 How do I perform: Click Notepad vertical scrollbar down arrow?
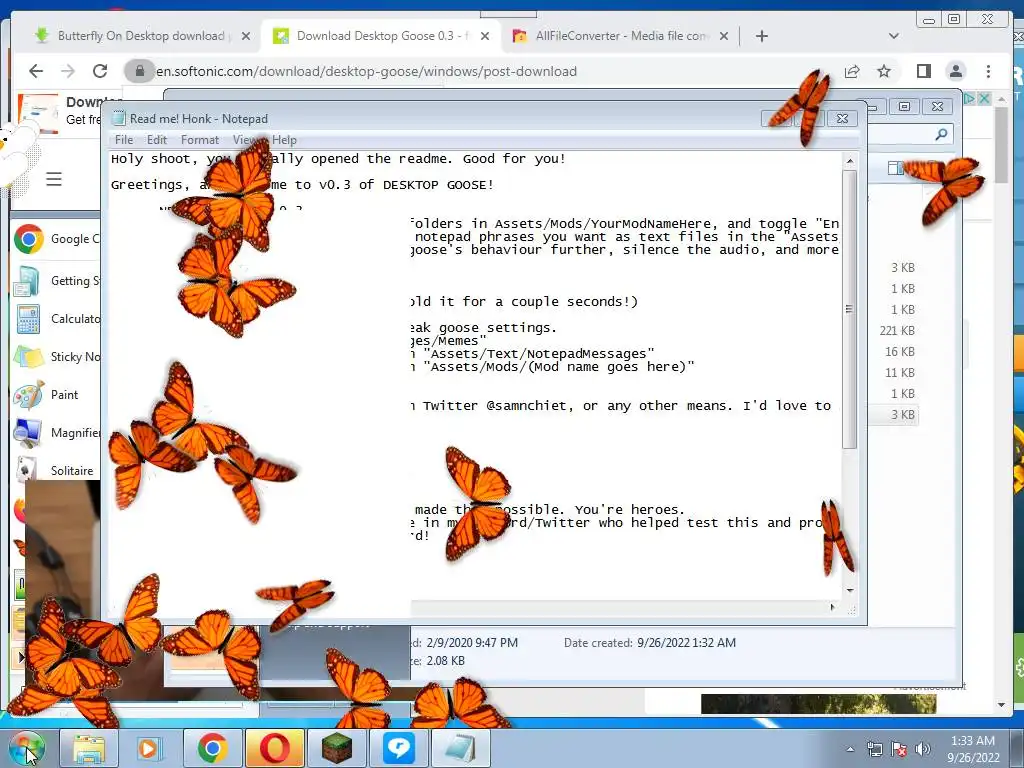pyautogui.click(x=850, y=590)
